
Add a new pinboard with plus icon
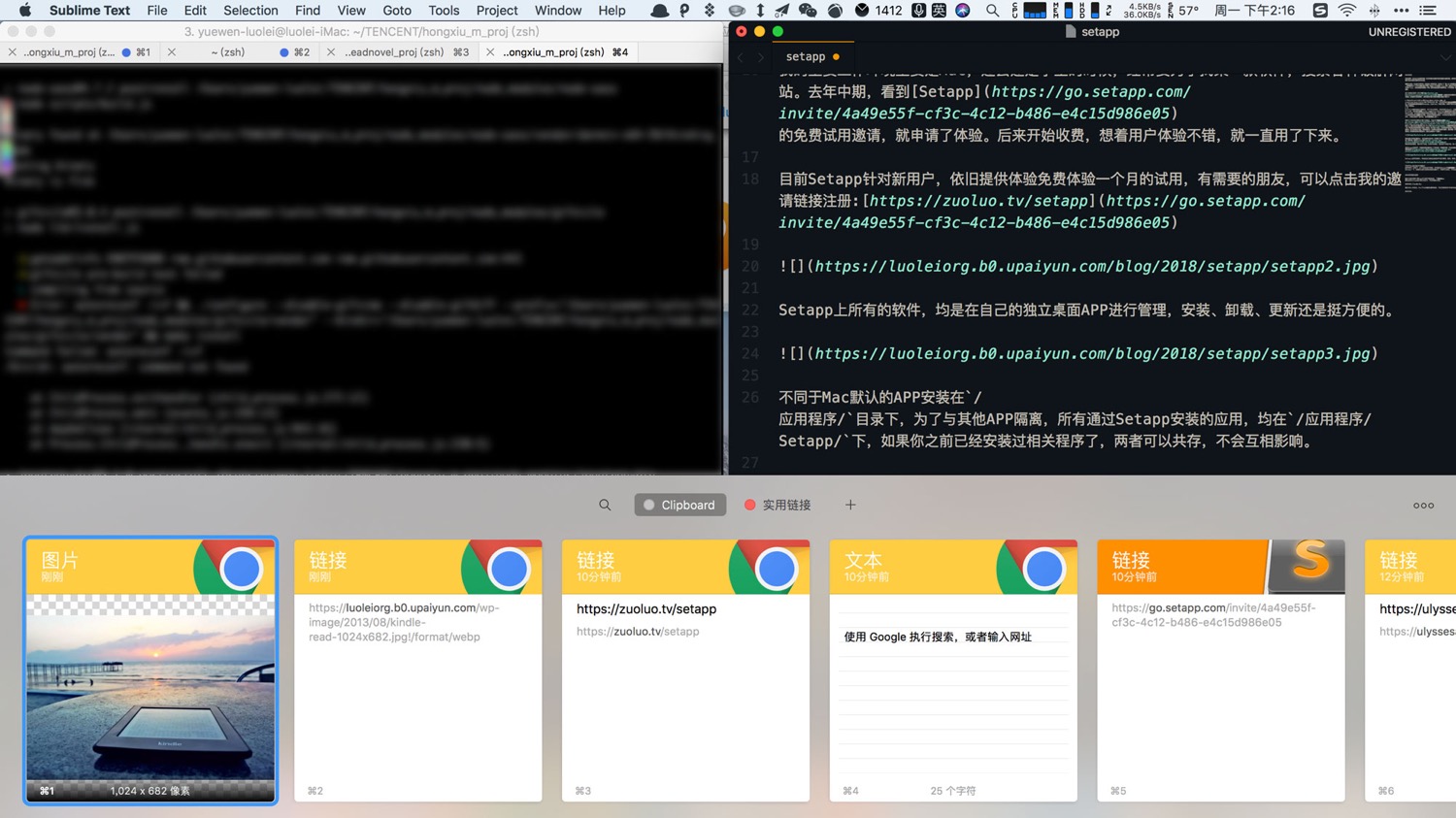850,505
